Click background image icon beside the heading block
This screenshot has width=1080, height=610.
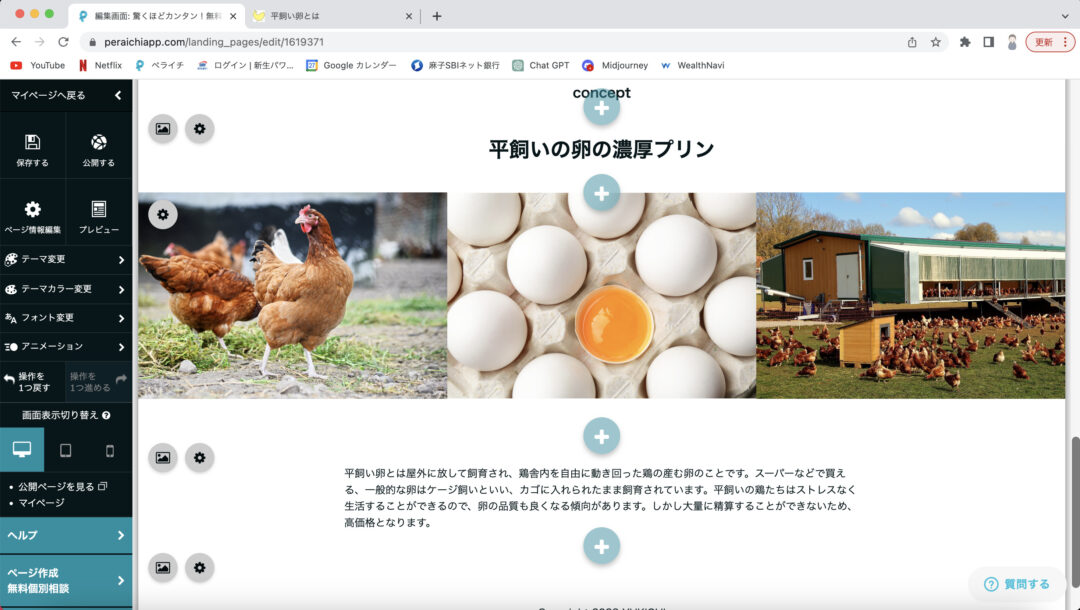(163, 129)
